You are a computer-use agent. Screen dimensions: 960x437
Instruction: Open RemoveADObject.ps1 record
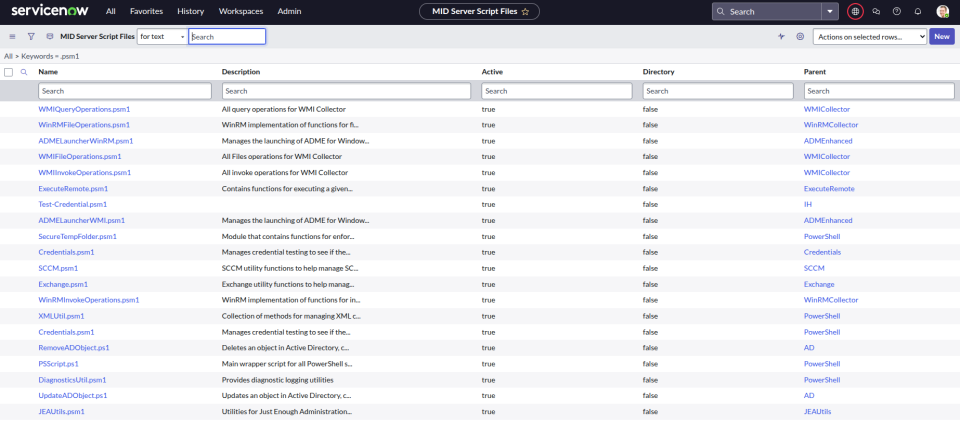point(73,348)
